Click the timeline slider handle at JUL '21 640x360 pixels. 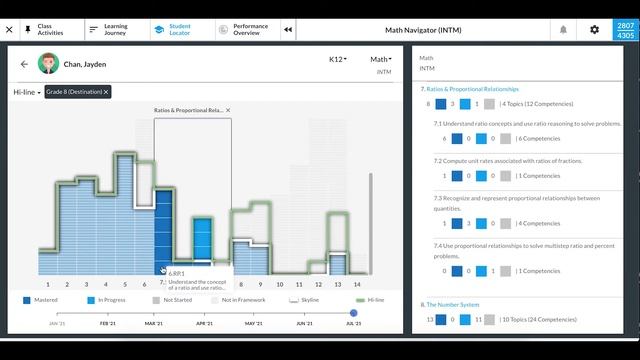point(353,313)
